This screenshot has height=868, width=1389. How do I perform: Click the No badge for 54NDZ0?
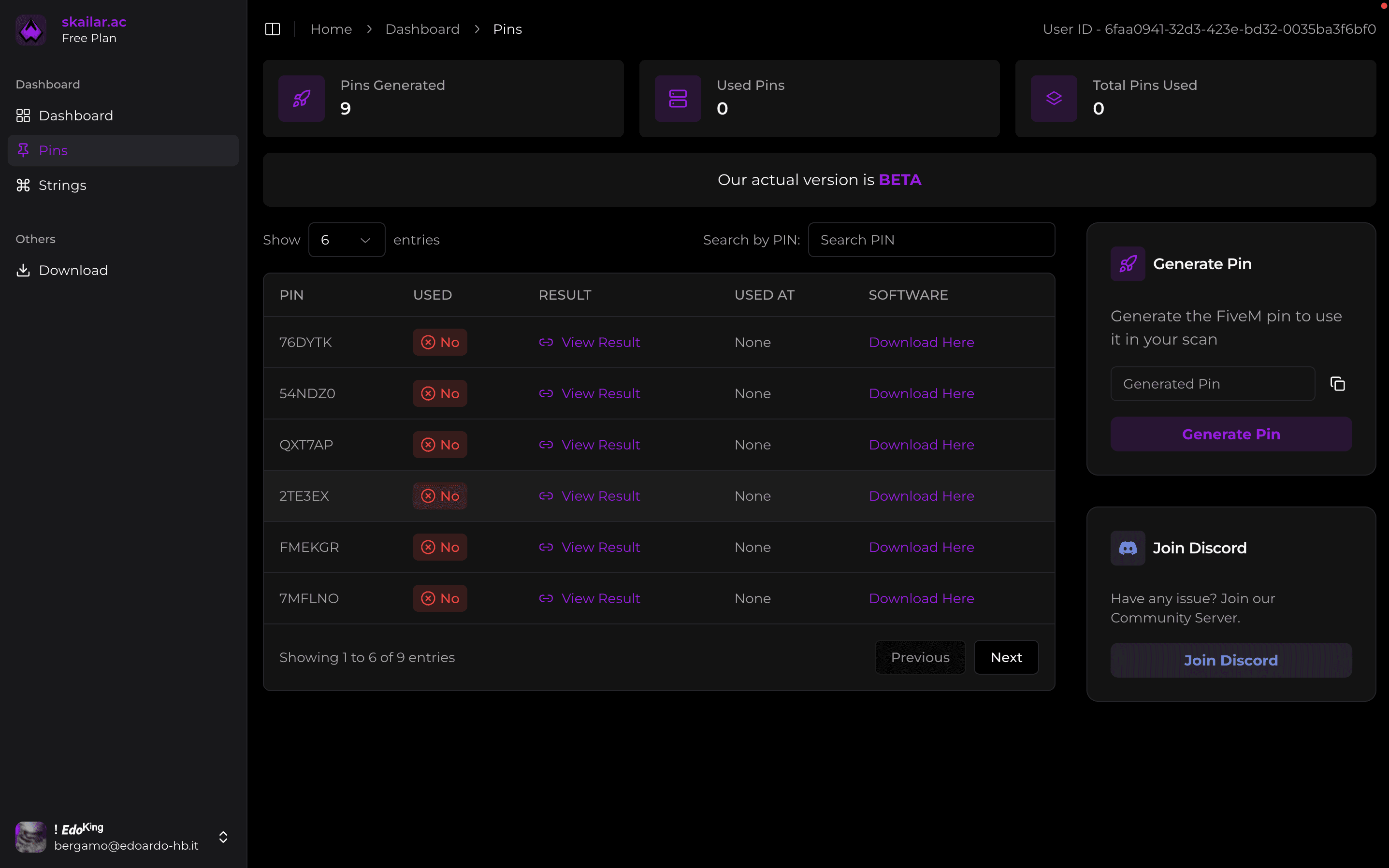tap(440, 393)
